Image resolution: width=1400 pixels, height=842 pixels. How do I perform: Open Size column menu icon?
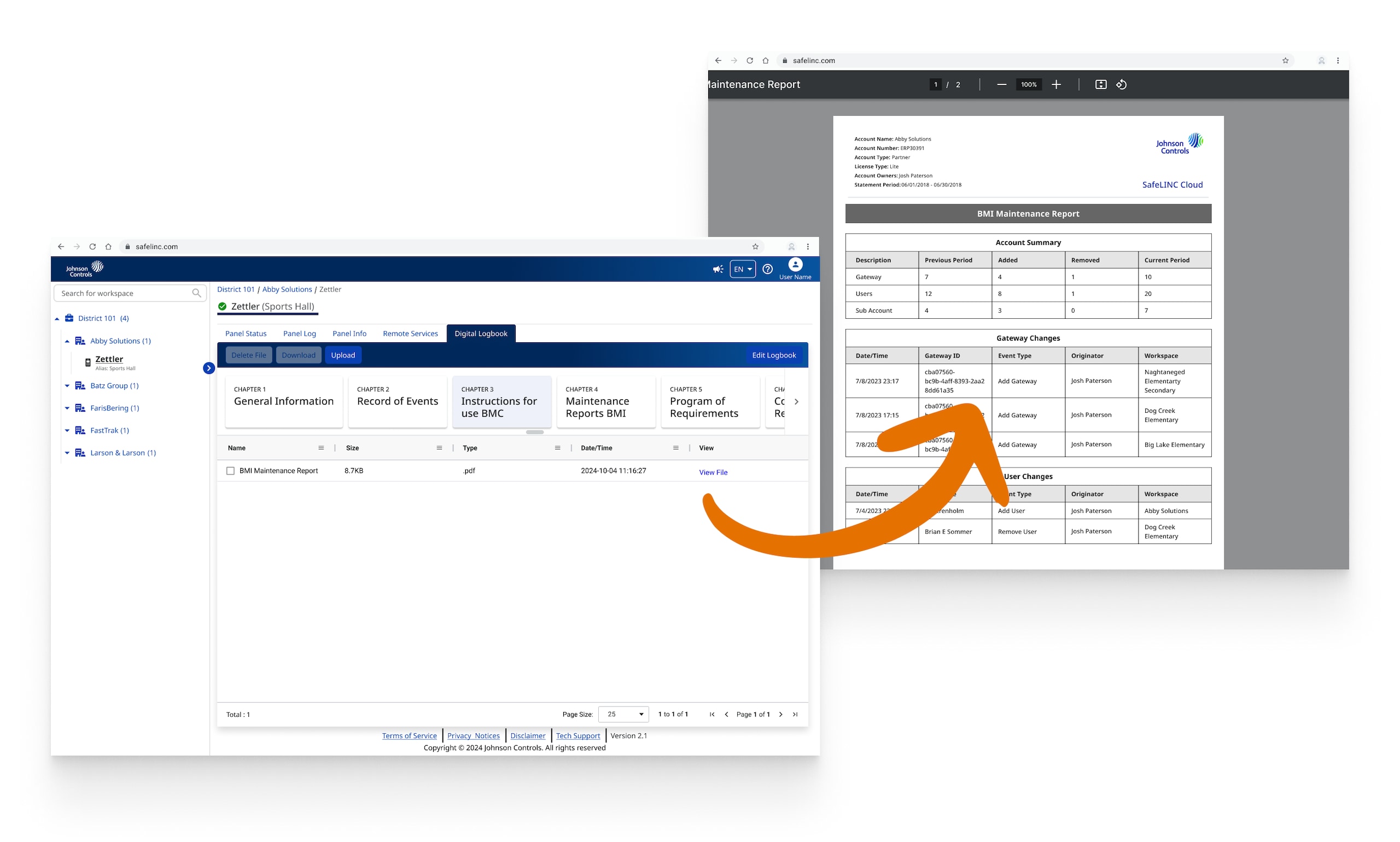click(x=439, y=448)
